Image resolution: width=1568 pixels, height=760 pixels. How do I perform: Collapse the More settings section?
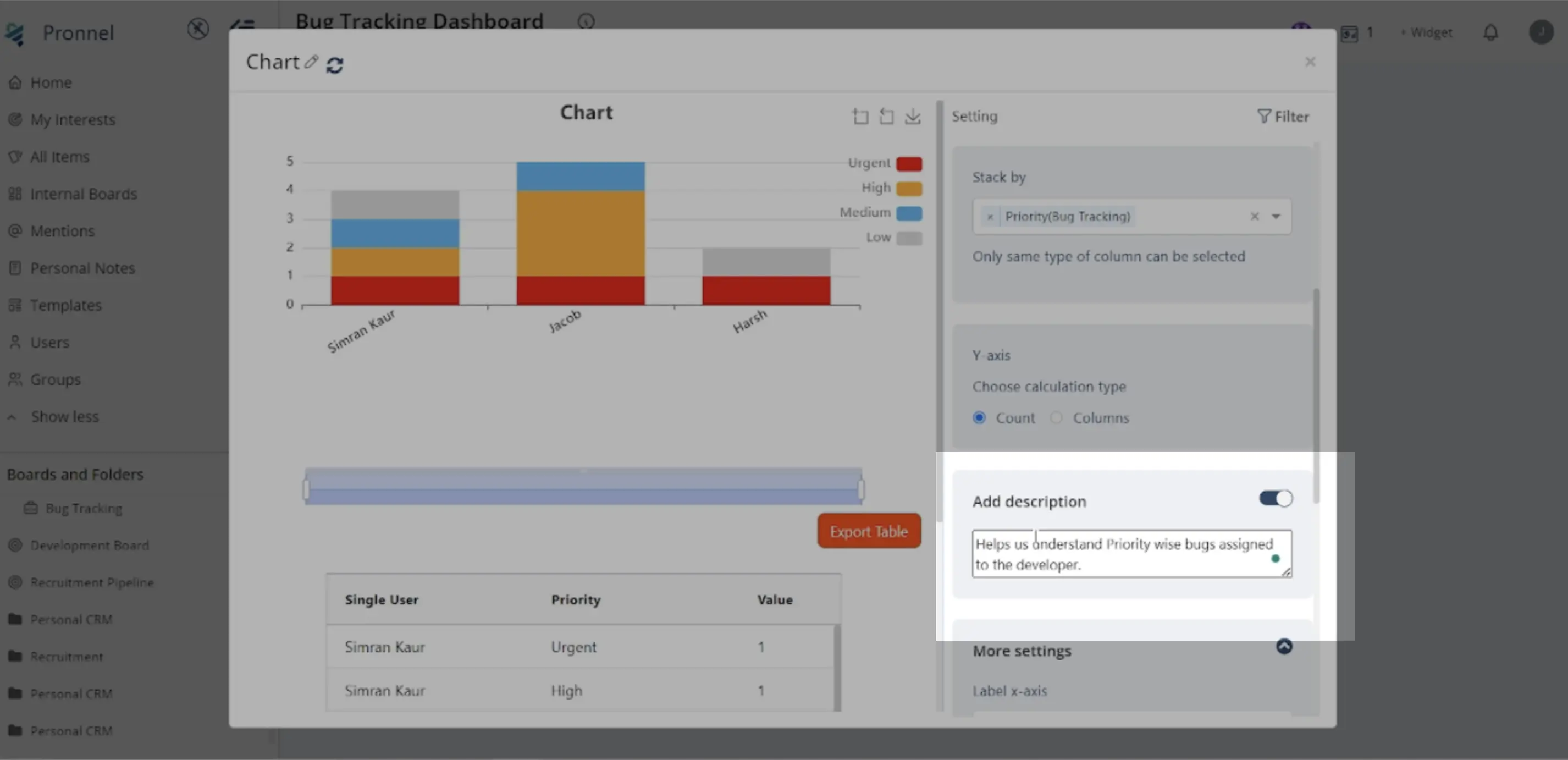click(1284, 647)
